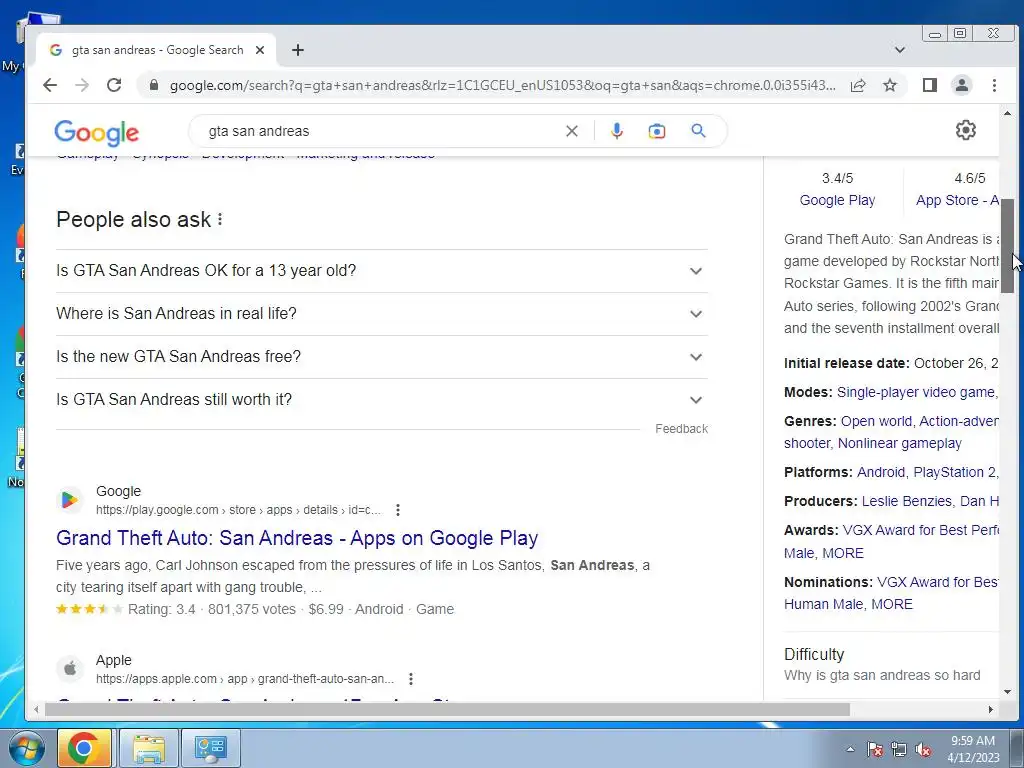Click the Google logo

[97, 133]
